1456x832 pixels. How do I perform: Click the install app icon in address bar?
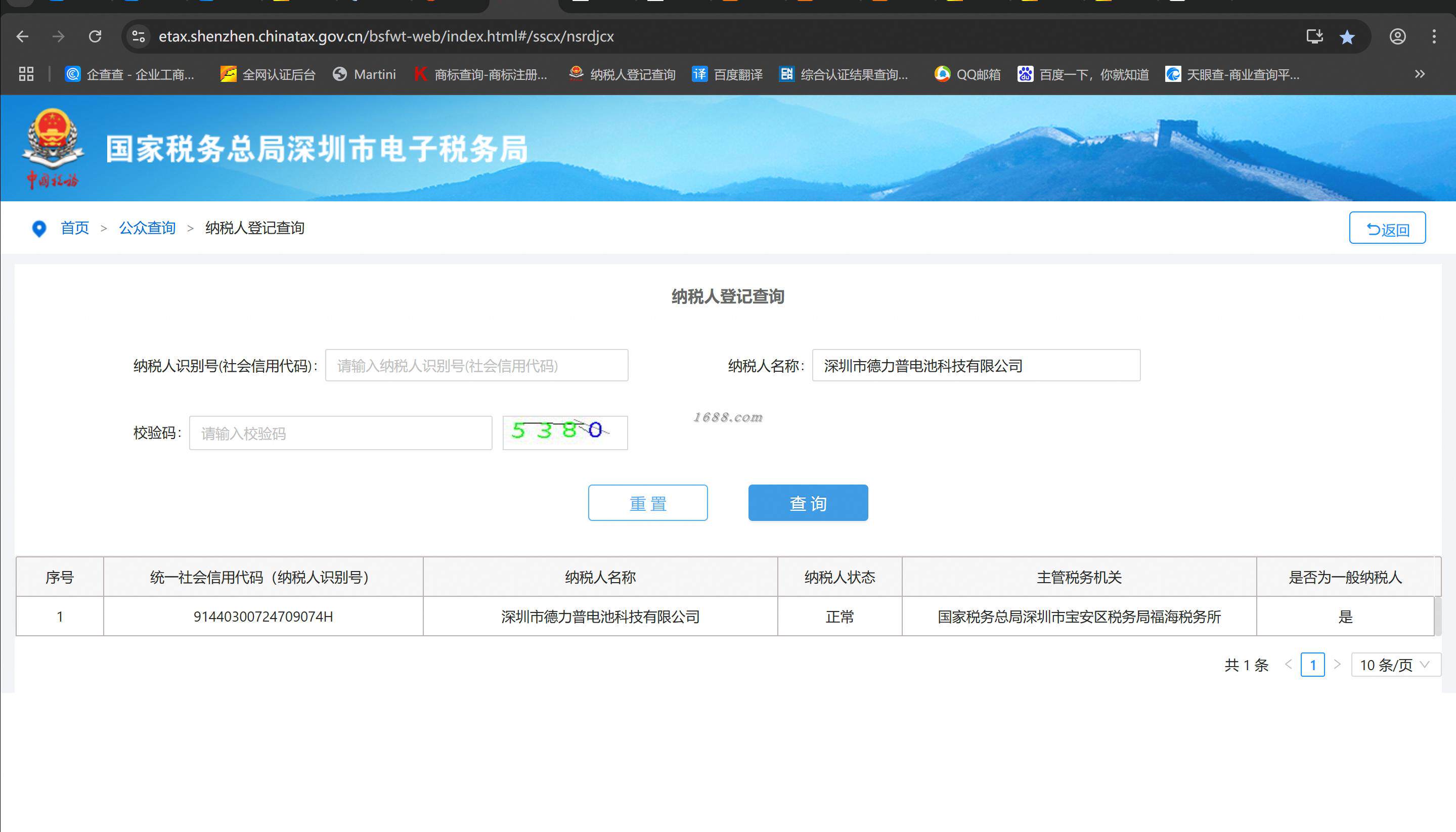[x=1314, y=36]
